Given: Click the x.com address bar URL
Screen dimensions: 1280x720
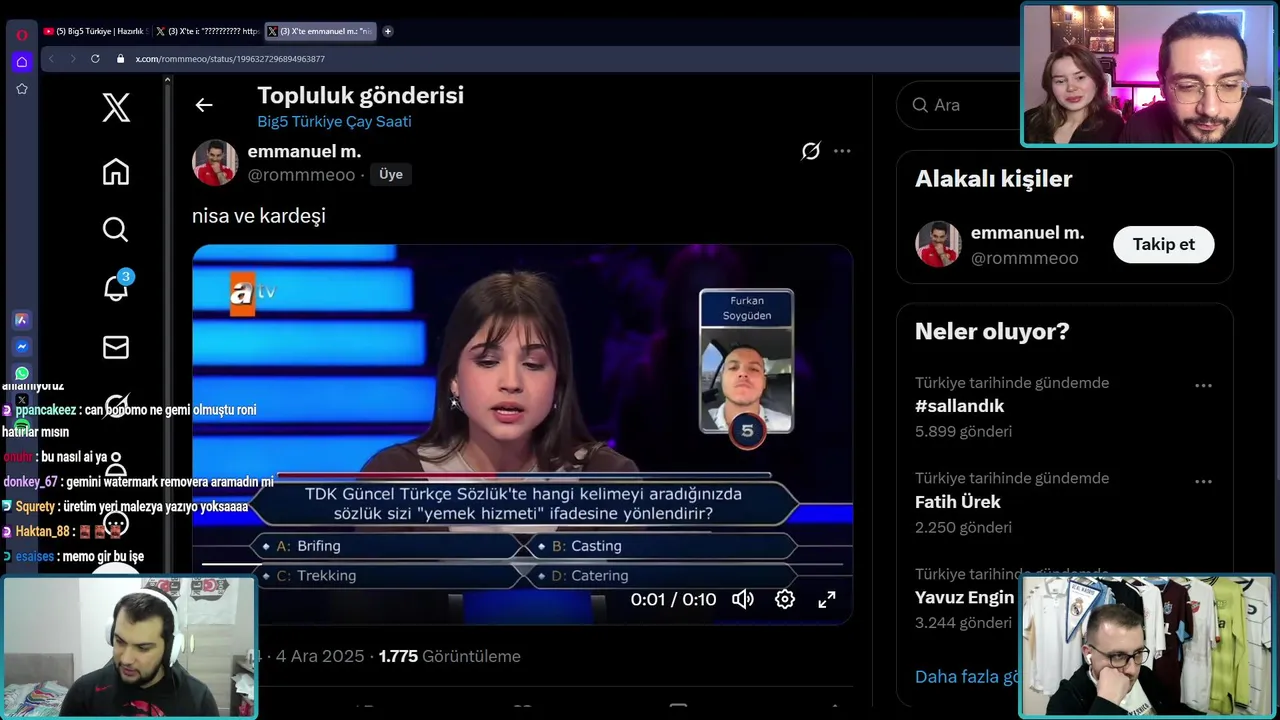Looking at the screenshot, I should (x=230, y=59).
